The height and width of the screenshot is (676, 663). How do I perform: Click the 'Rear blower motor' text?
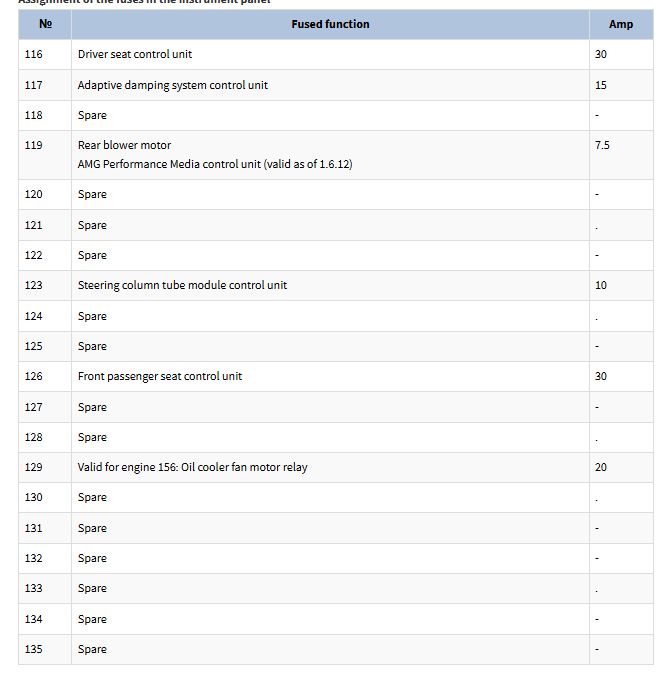click(124, 145)
